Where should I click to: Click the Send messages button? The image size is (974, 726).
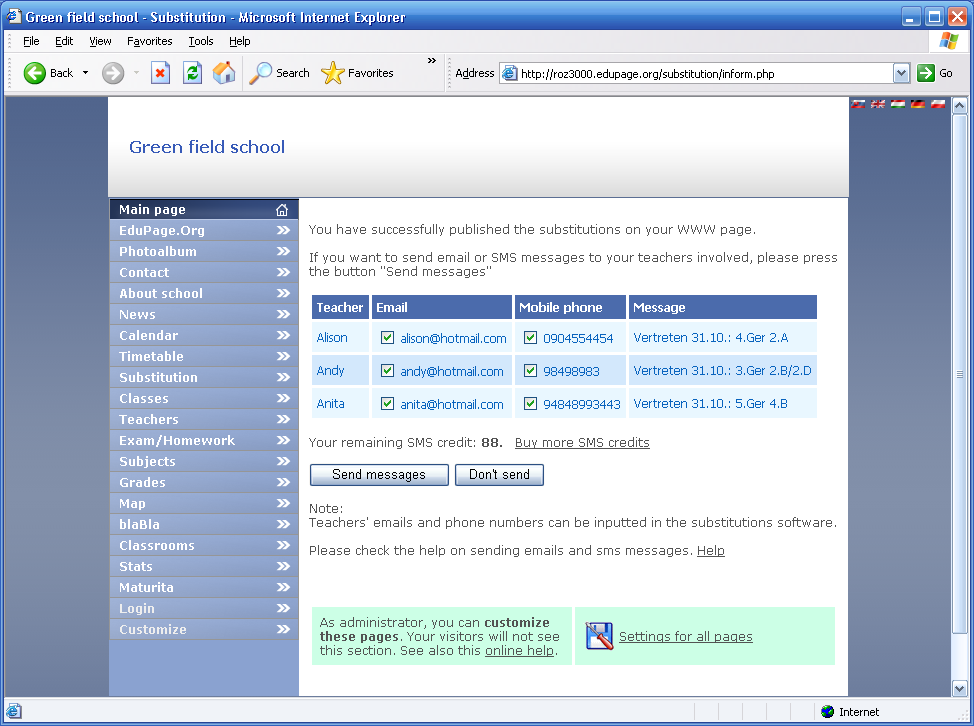379,474
